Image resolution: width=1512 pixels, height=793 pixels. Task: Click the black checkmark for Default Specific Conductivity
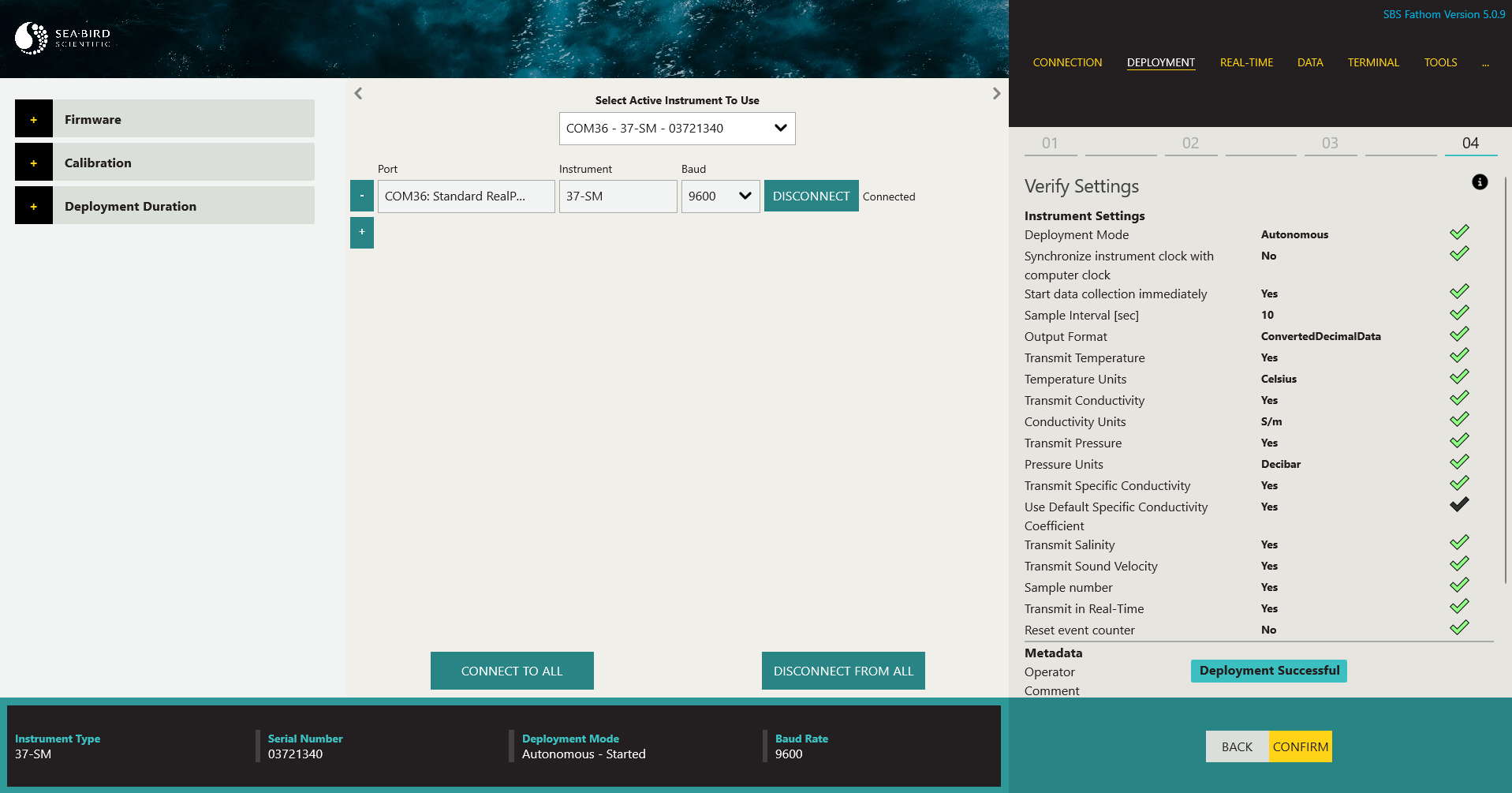1459,504
